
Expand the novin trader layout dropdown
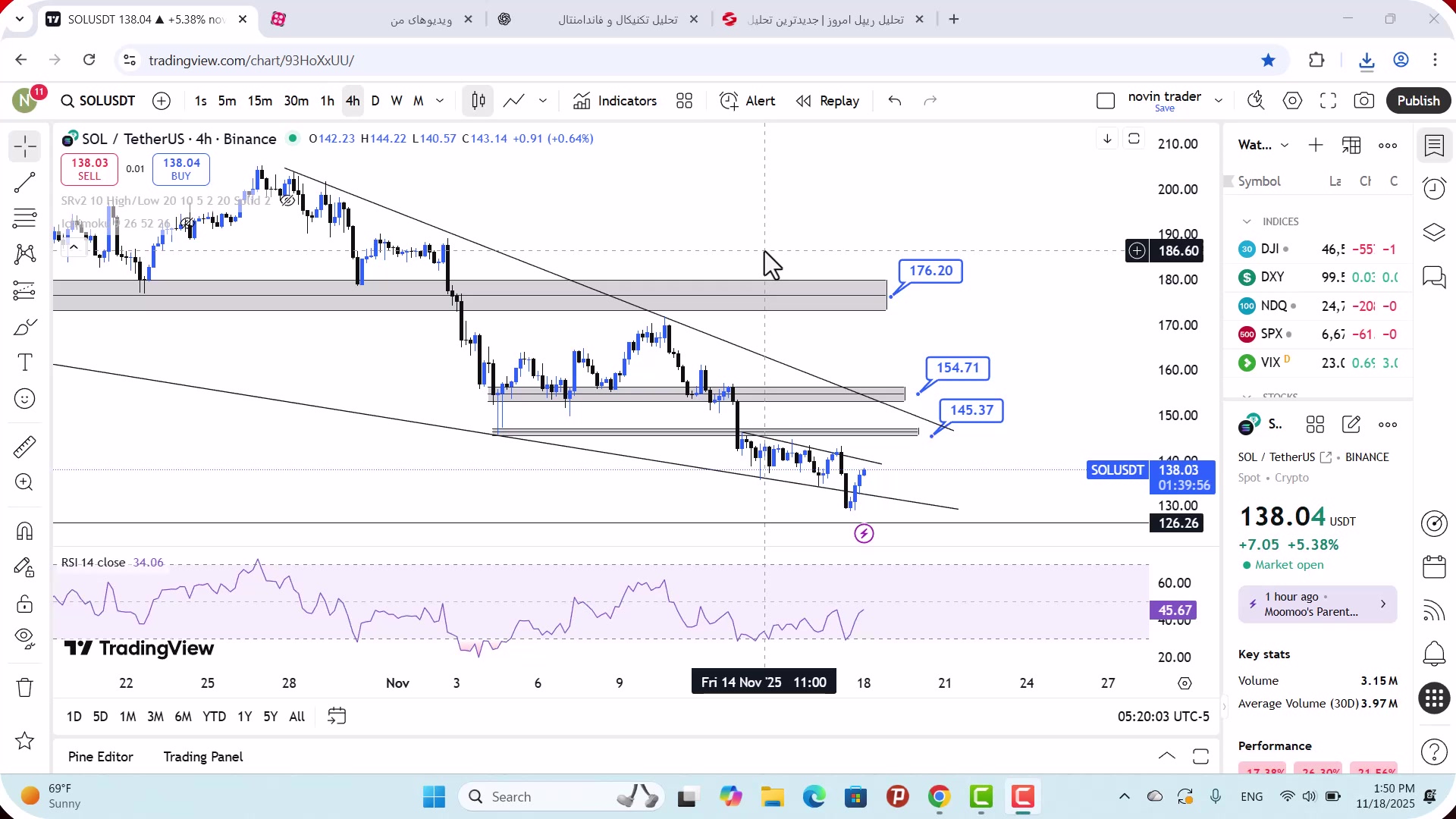(1219, 101)
